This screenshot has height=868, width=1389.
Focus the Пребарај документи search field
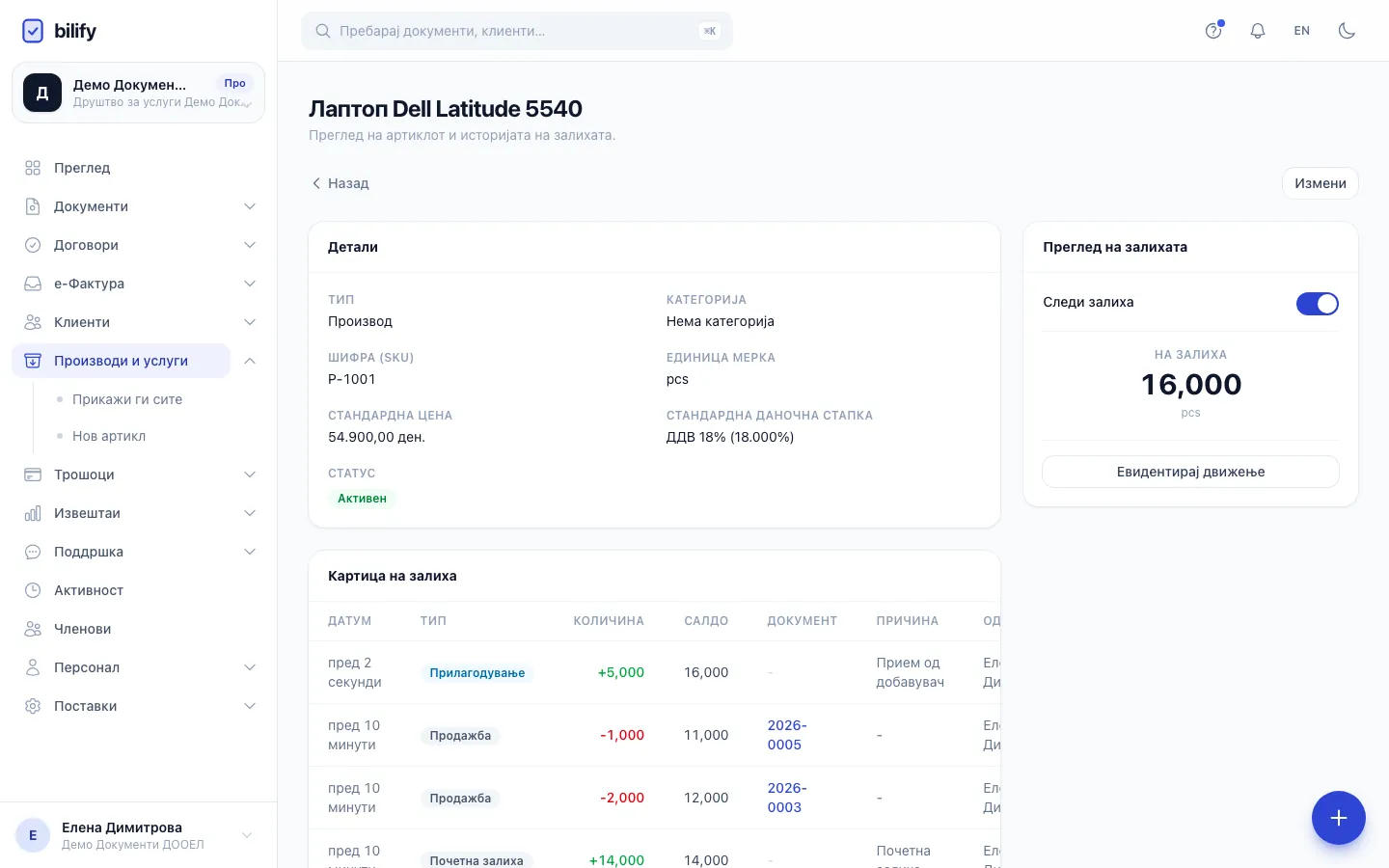coord(517,31)
